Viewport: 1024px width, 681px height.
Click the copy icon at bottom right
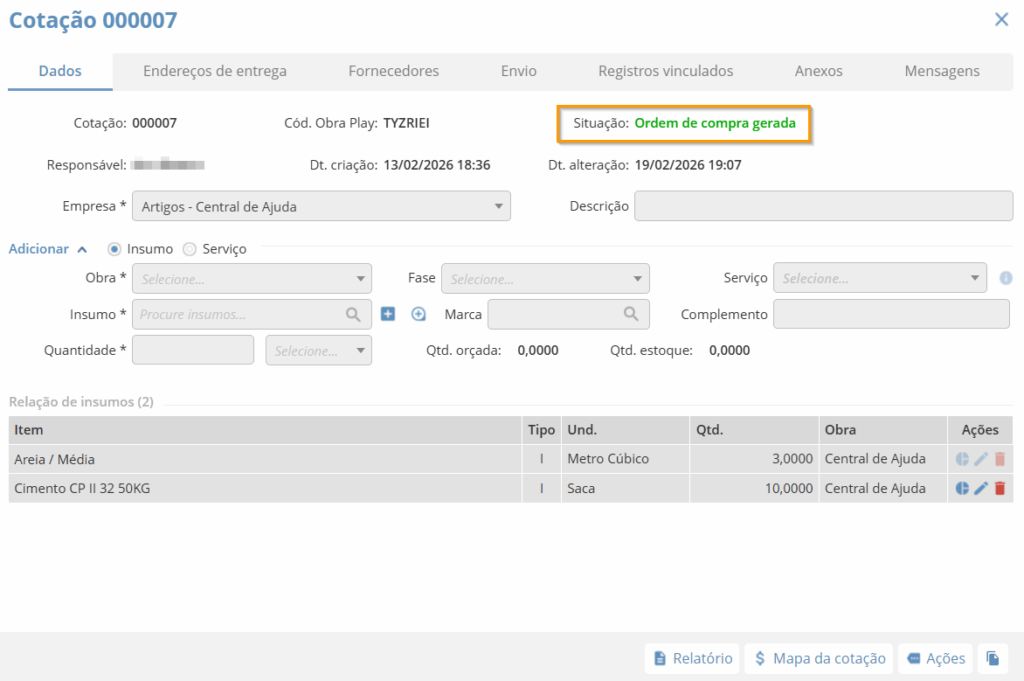click(992, 658)
